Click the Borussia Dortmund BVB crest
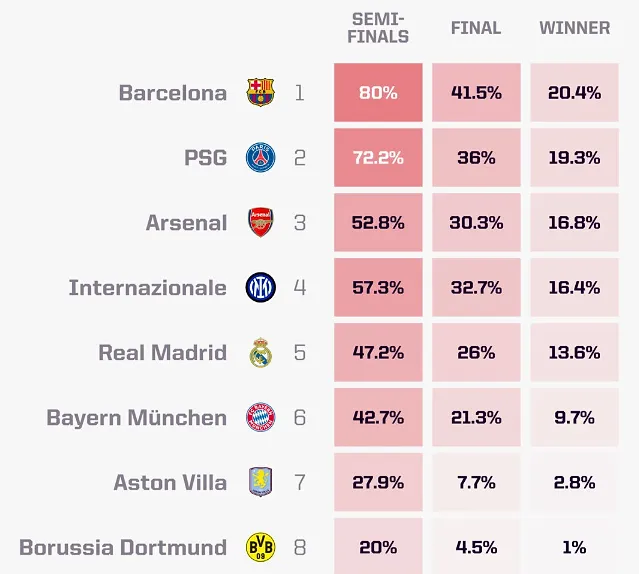639x574 pixels. click(260, 547)
